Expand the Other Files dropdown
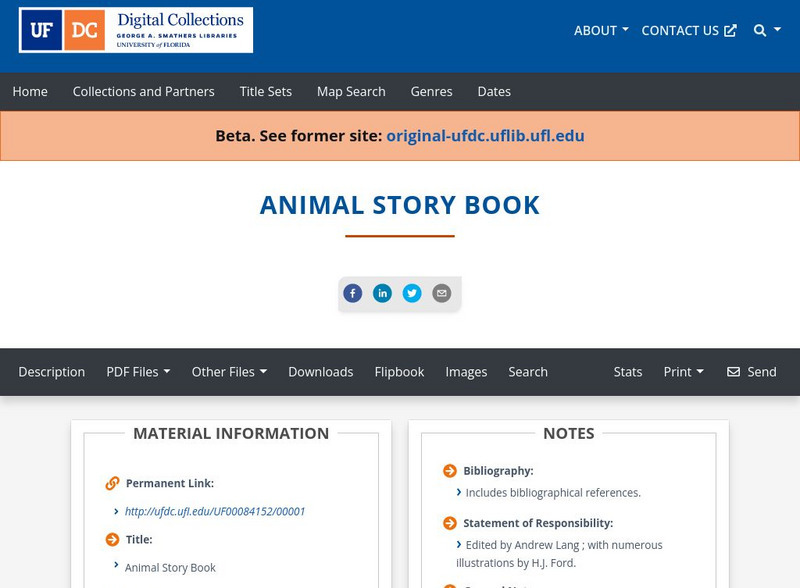The height and width of the screenshot is (588, 800). (229, 371)
